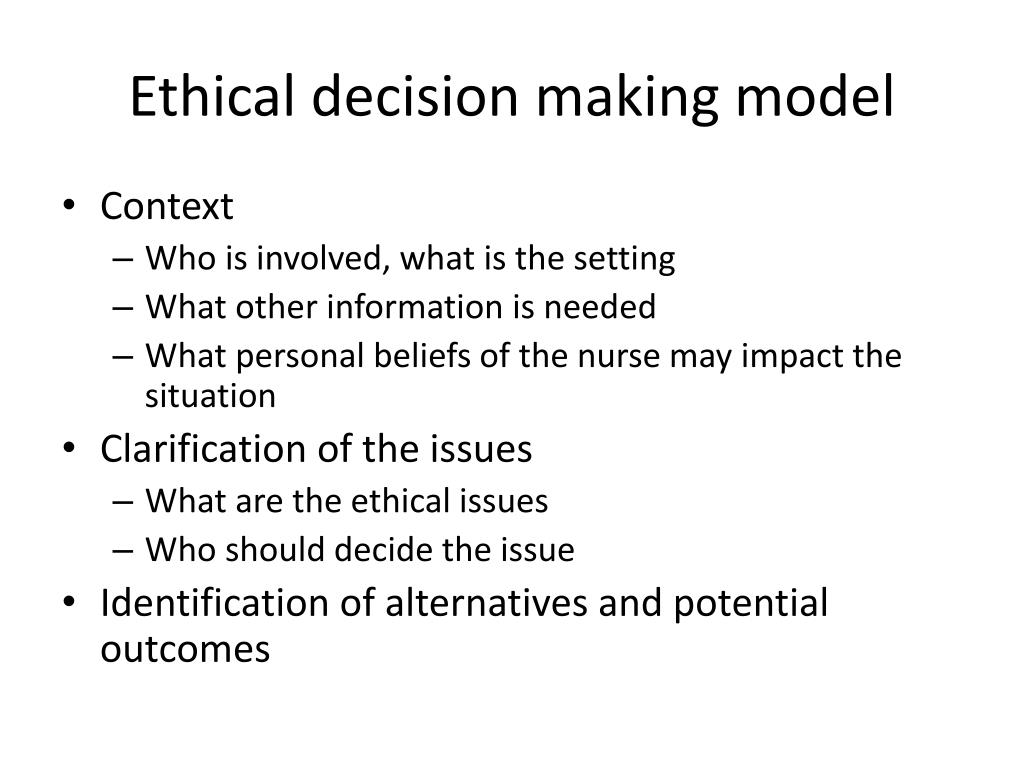The height and width of the screenshot is (768, 1024).
Task: Click 'What are the ethical issues' line
Action: (x=347, y=501)
